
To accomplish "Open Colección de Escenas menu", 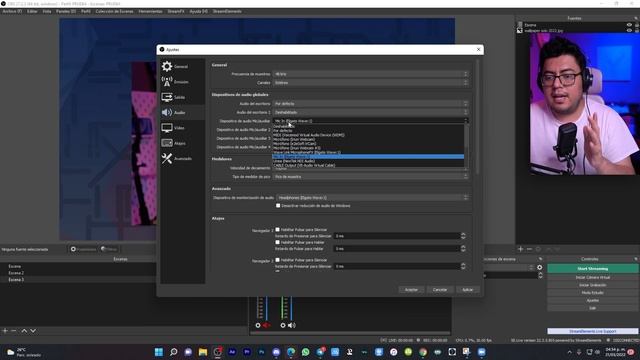I will point(114,11).
